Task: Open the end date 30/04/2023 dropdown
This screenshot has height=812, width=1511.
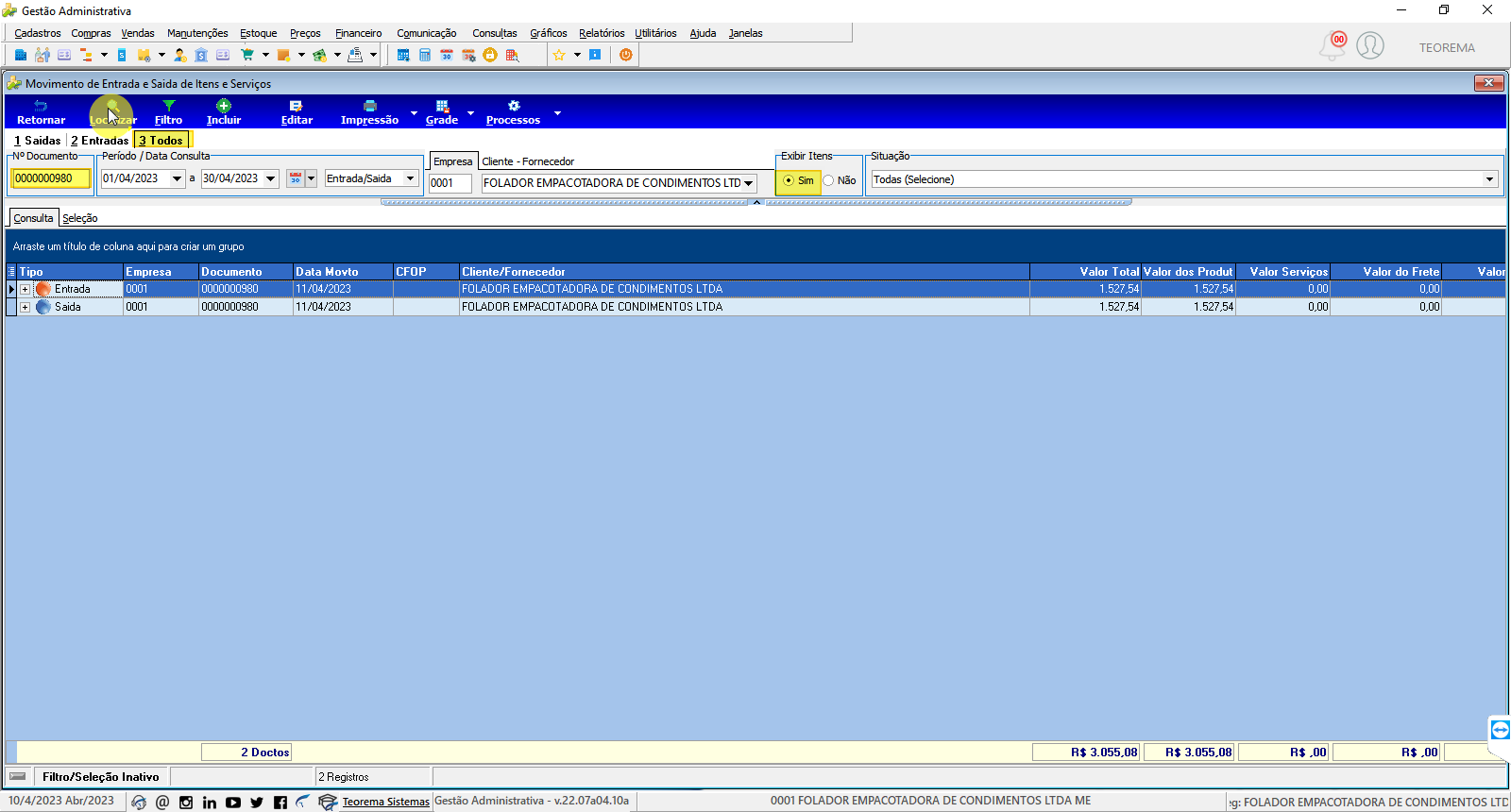Action: pos(271,178)
